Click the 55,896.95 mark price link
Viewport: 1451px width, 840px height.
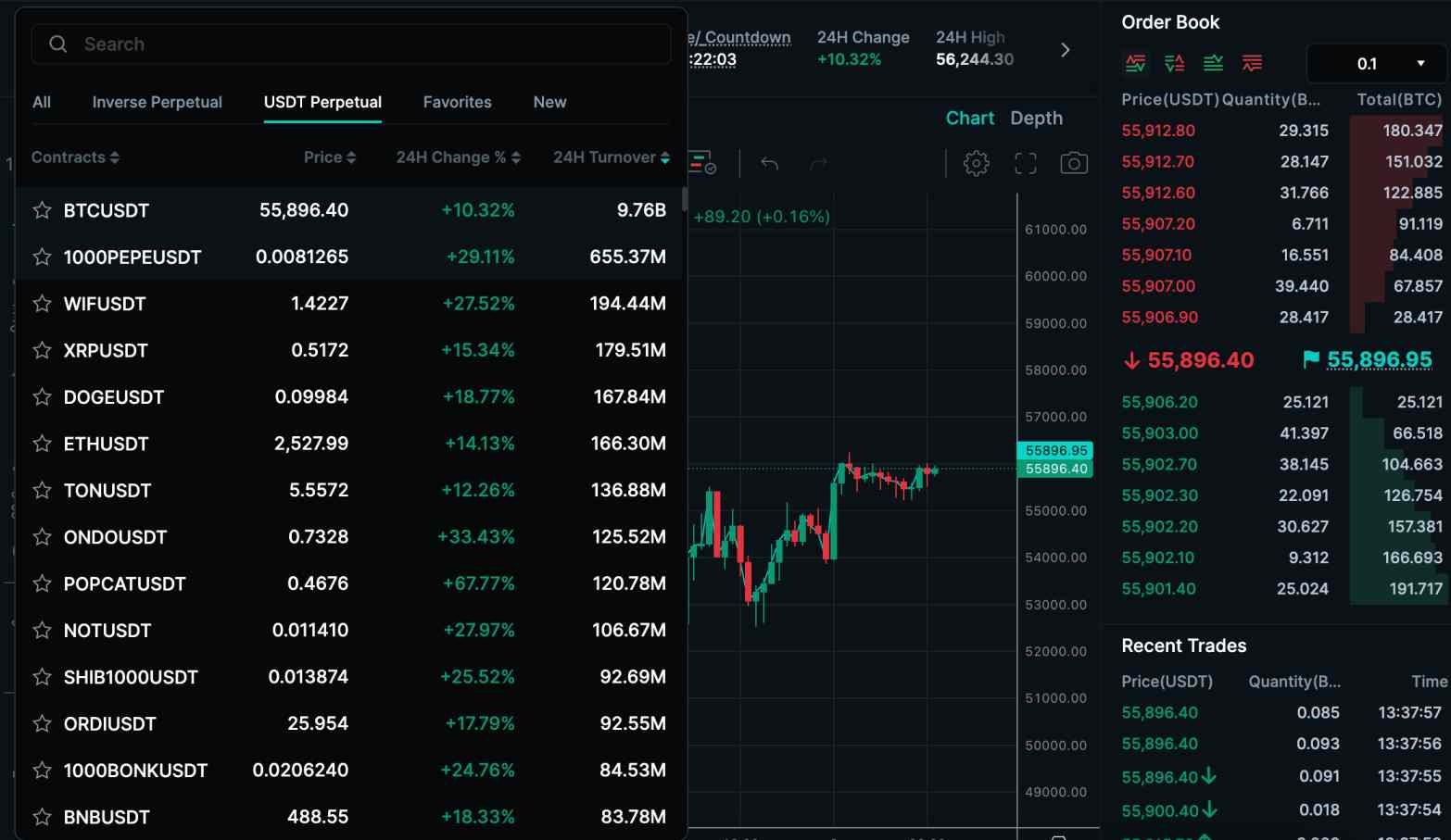[x=1379, y=359]
